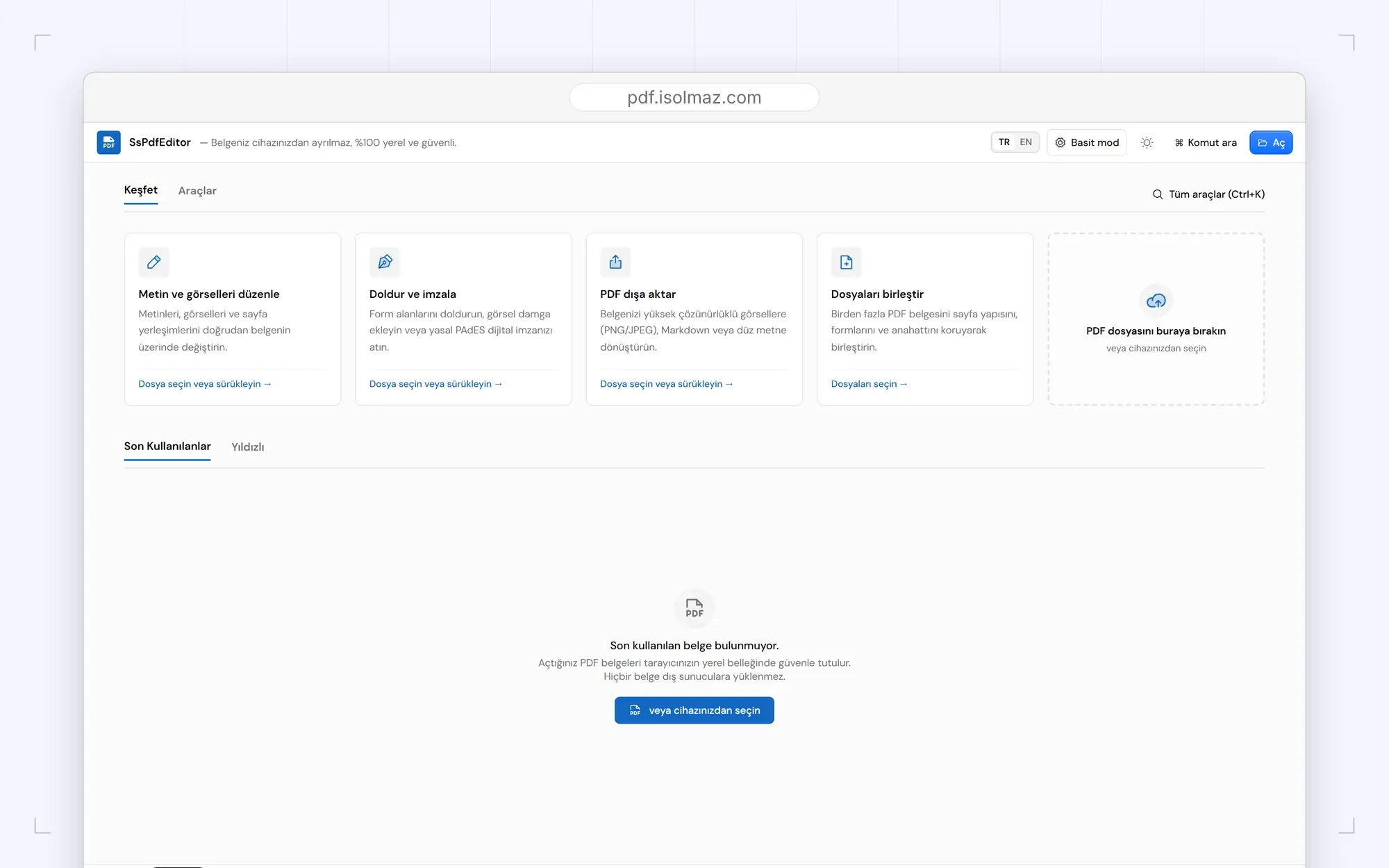Toggle the light/dark theme sun icon
This screenshot has width=1389, height=868.
click(1147, 142)
